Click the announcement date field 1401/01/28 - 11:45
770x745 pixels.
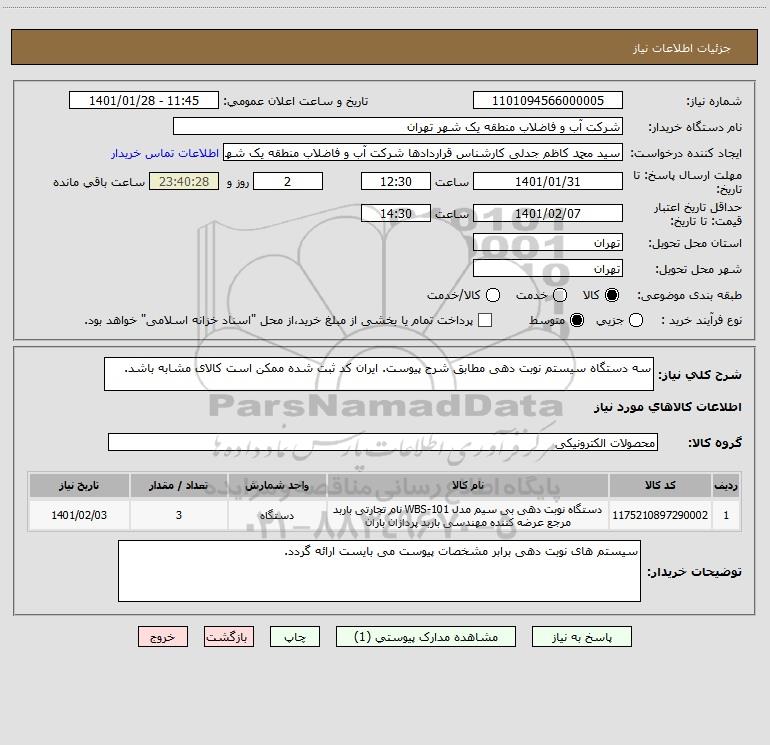click(x=144, y=101)
